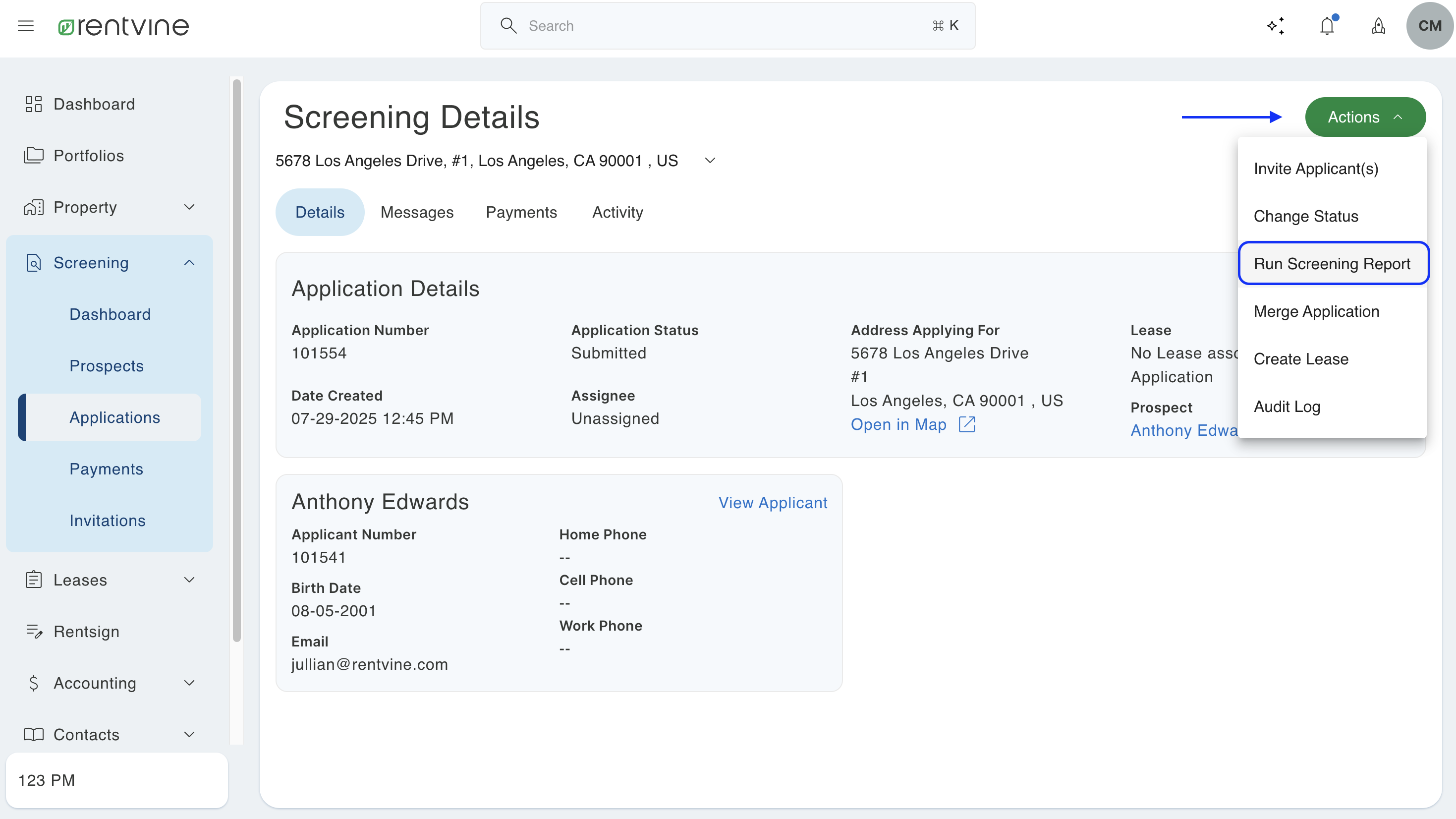This screenshot has width=1456, height=819.
Task: Choose Merge Application menu item
Action: (x=1332, y=311)
